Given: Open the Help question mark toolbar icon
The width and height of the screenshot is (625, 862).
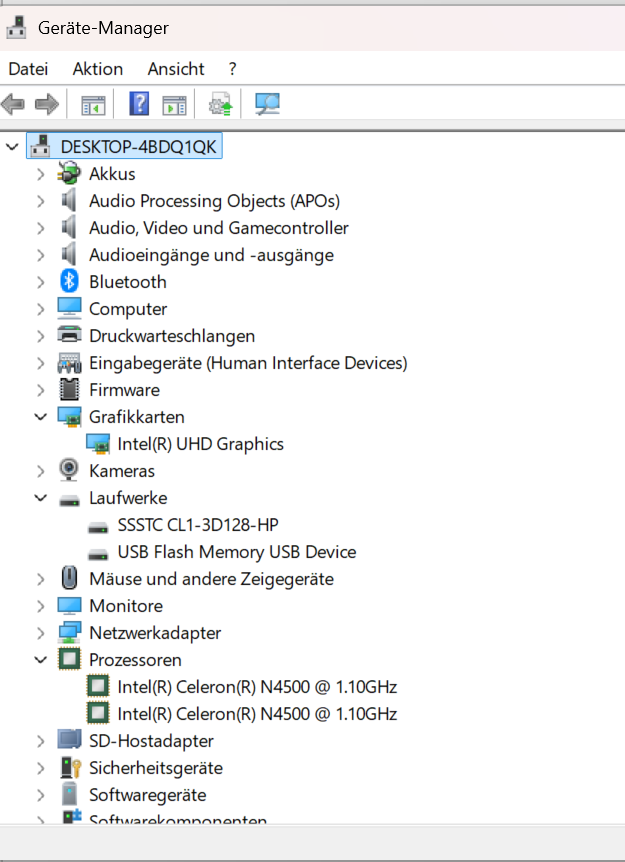Looking at the screenshot, I should pos(139,103).
